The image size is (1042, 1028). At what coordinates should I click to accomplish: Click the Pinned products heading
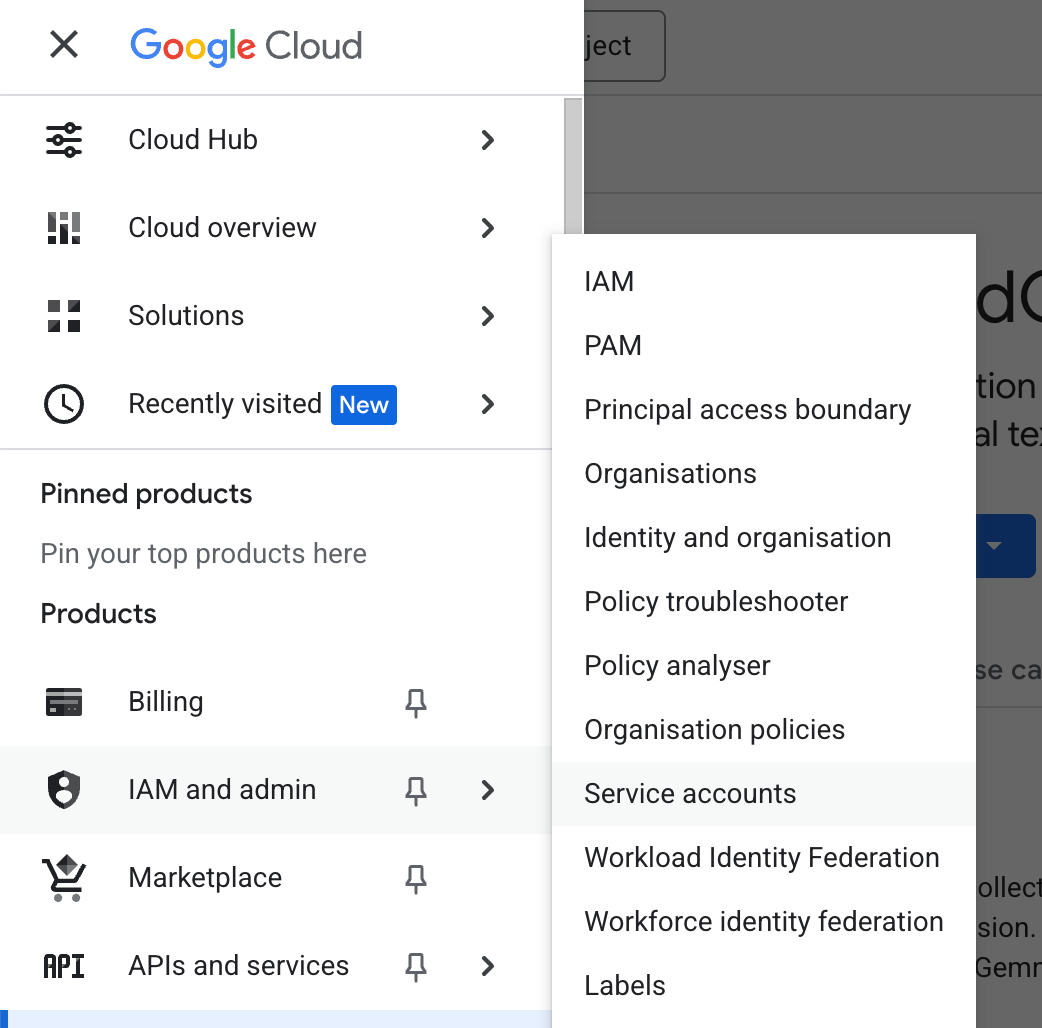click(x=146, y=494)
